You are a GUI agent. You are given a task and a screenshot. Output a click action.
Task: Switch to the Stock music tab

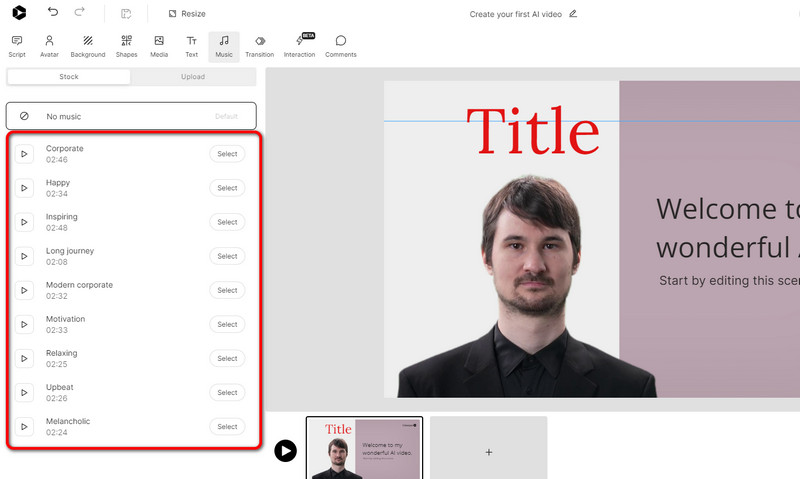(69, 77)
